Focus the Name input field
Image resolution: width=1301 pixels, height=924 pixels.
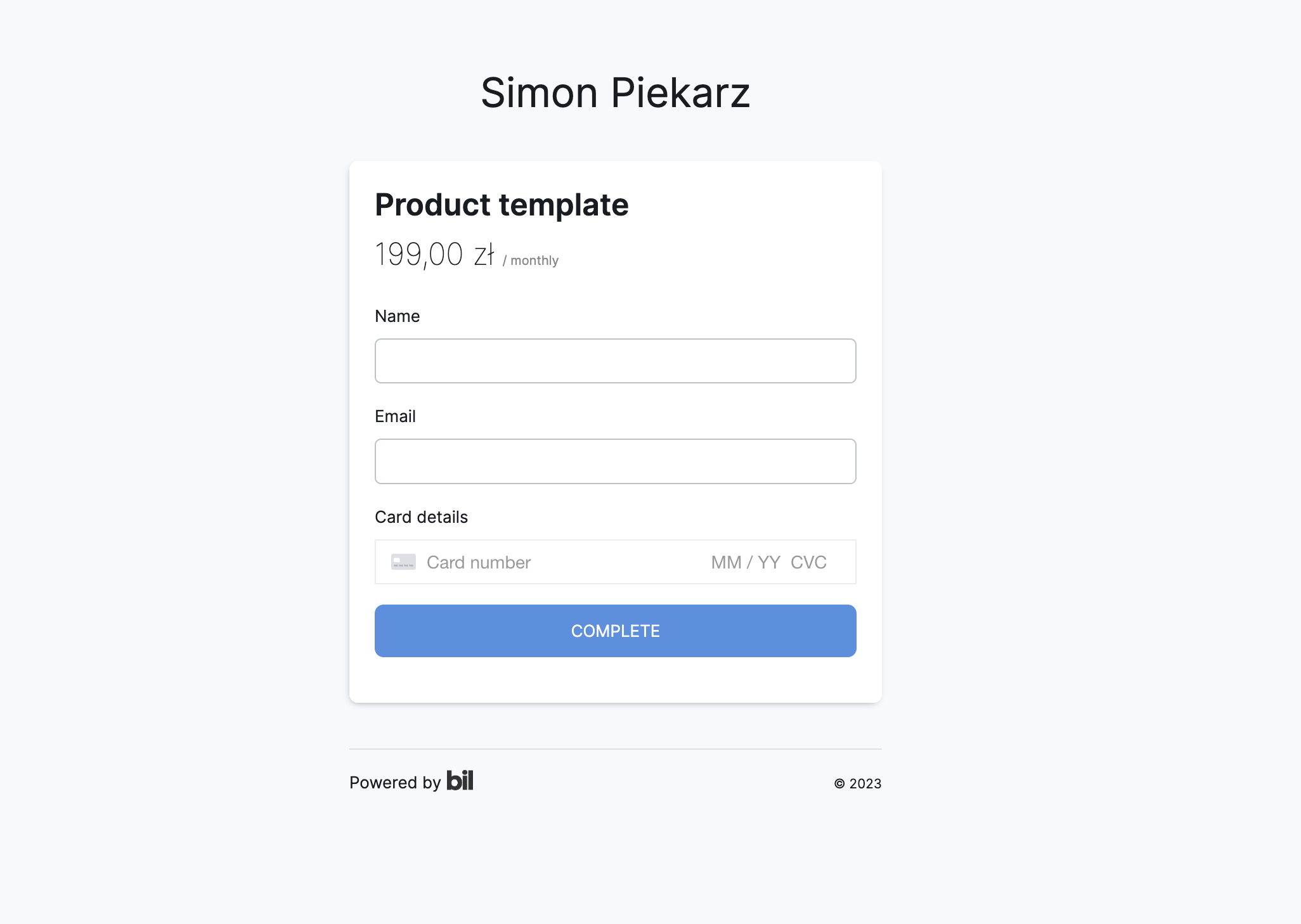point(615,361)
